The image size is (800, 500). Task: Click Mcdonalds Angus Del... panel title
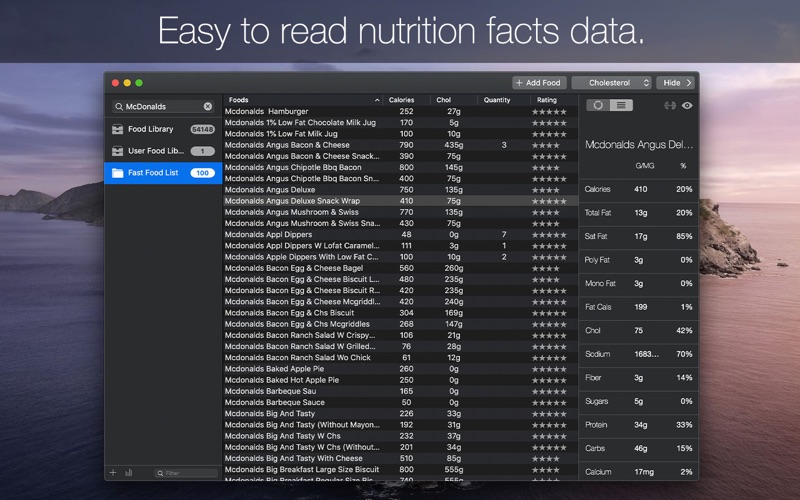click(x=639, y=145)
